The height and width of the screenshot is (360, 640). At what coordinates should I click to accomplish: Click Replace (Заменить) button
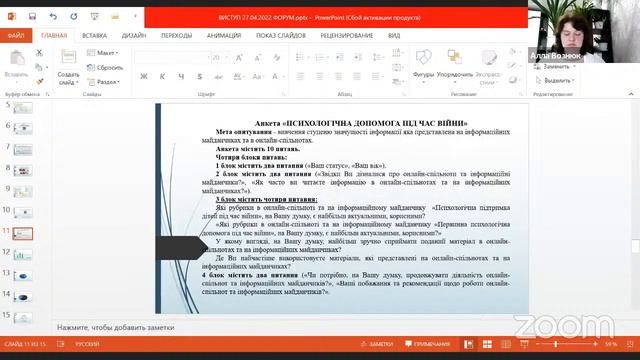point(554,66)
